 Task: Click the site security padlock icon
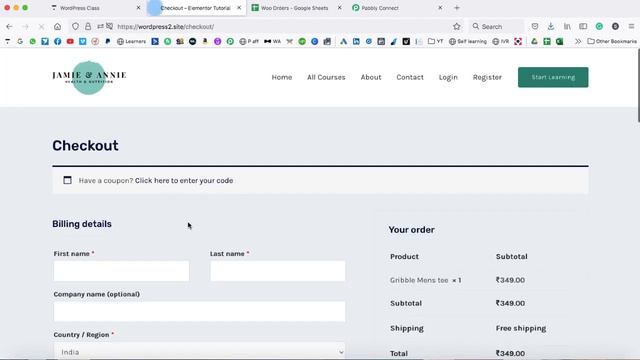[88, 27]
